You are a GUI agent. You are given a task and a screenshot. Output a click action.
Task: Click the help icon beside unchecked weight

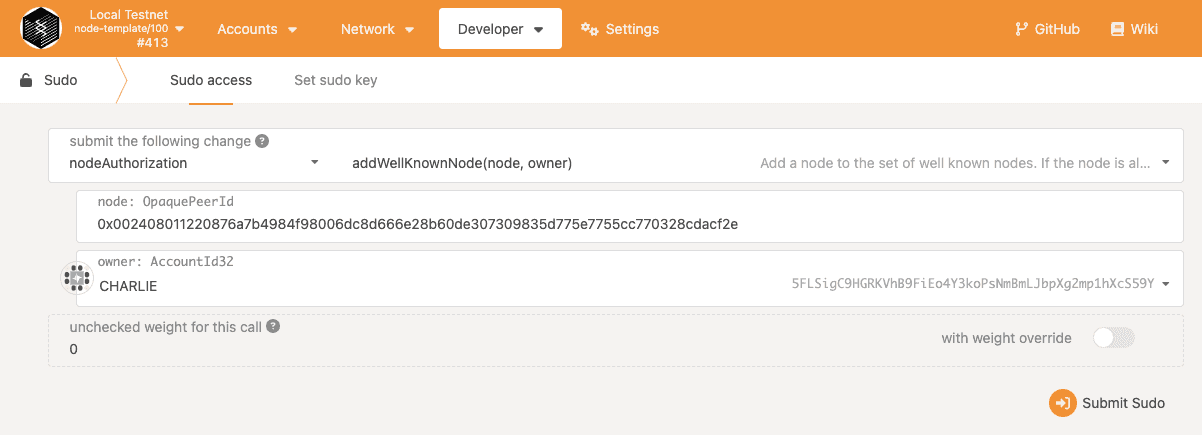(273, 327)
